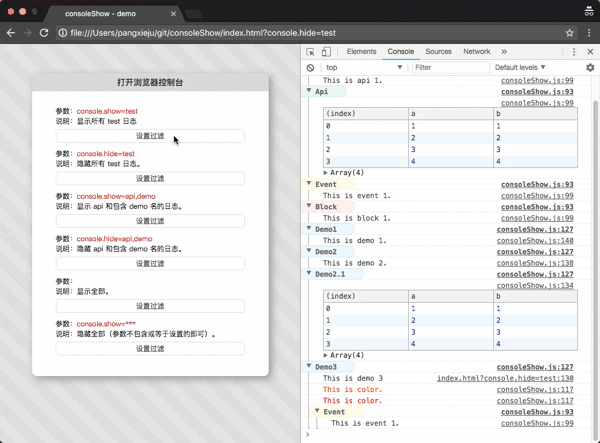This screenshot has height=443, width=600.
Task: Open index.html?console.hide=test:130 link
Action: pos(505,378)
